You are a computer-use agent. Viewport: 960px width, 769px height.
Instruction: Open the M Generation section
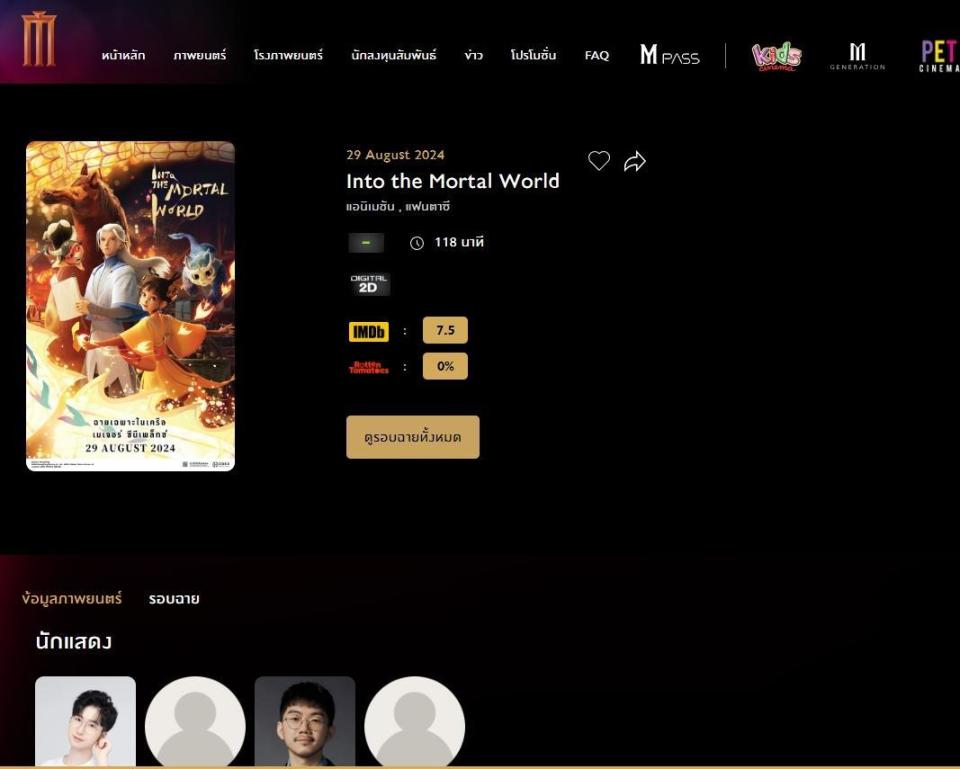pos(858,57)
